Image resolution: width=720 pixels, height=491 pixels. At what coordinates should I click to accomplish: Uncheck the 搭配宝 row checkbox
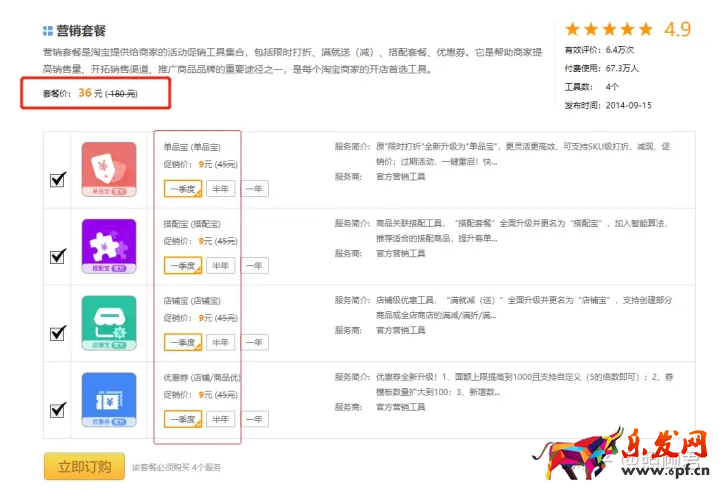[58, 256]
